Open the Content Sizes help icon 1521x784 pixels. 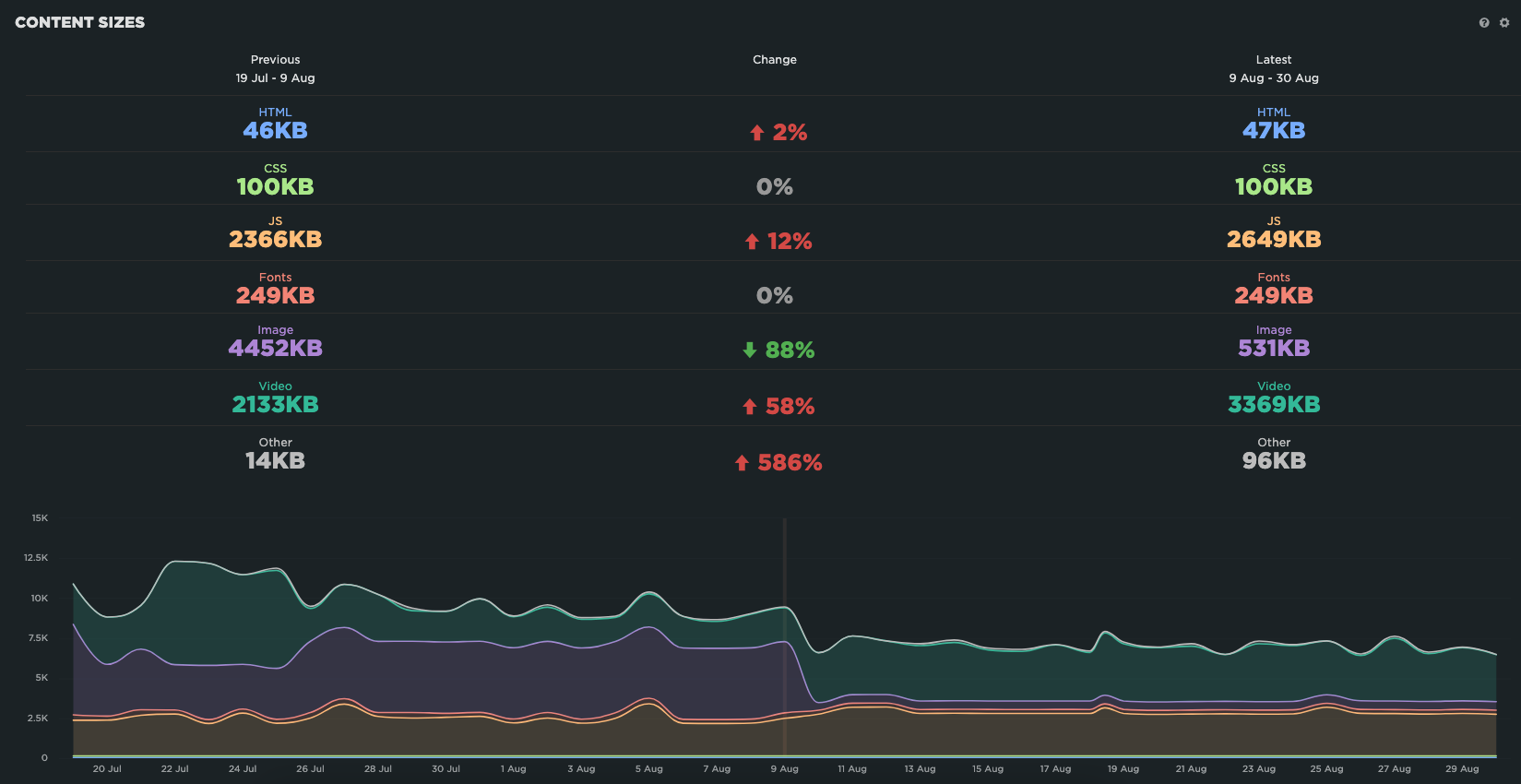pyautogui.click(x=1484, y=23)
